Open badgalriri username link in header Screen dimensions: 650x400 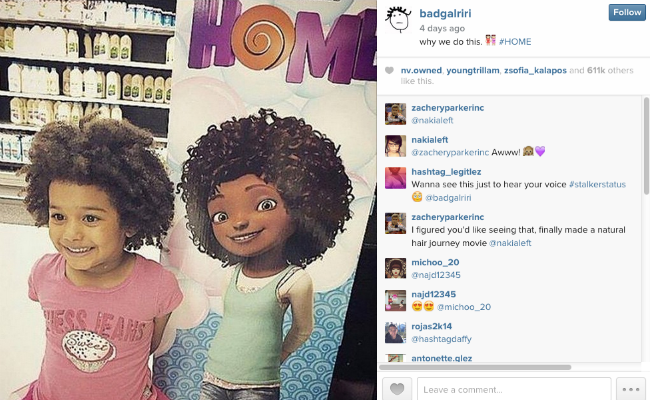(x=445, y=13)
